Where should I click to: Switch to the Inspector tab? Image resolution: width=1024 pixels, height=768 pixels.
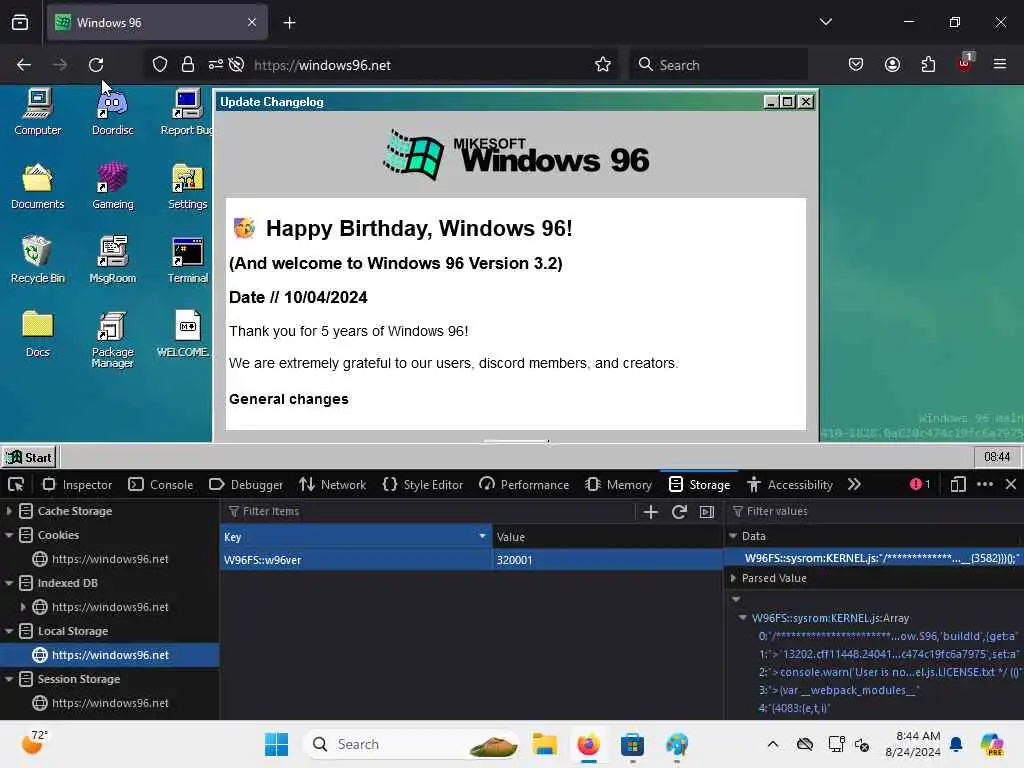pyautogui.click(x=77, y=485)
